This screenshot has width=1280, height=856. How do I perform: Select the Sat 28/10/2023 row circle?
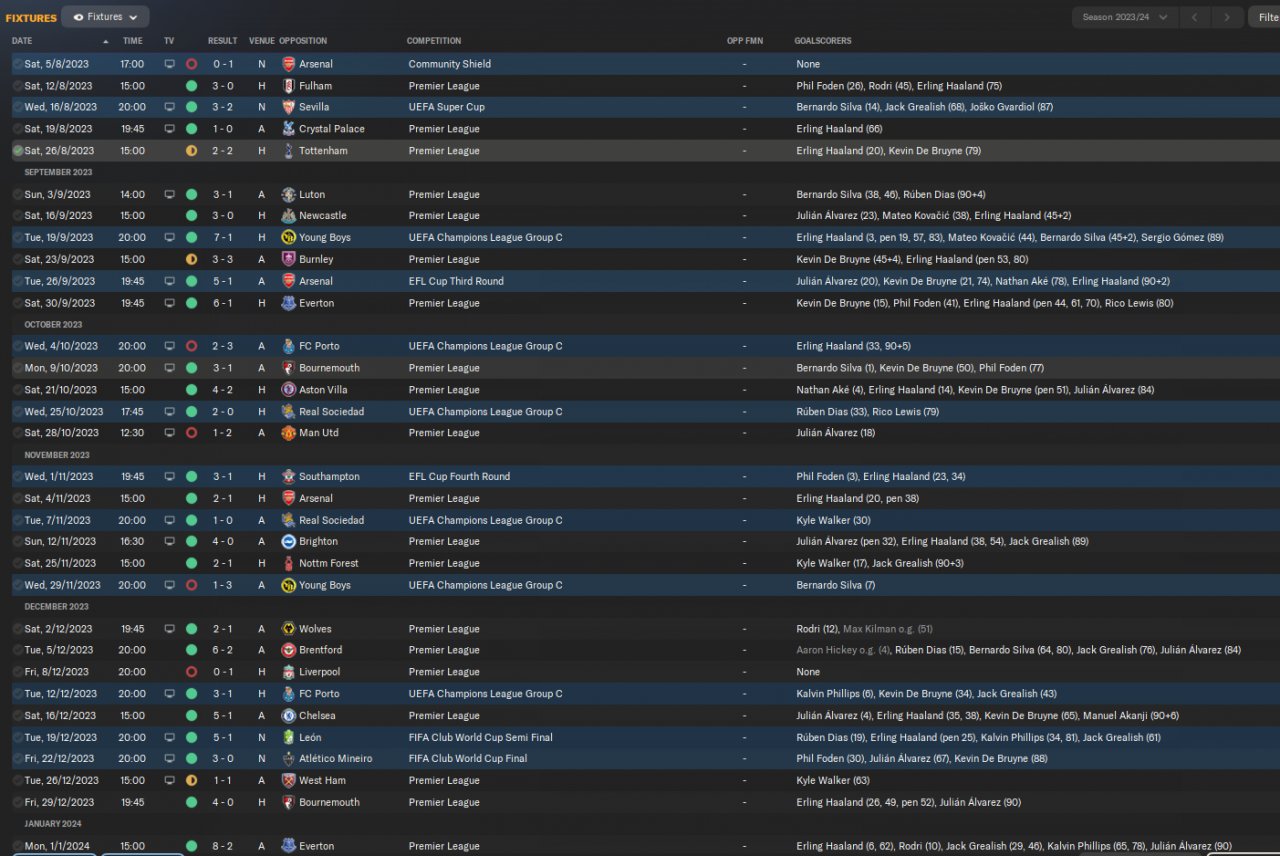tap(18, 433)
